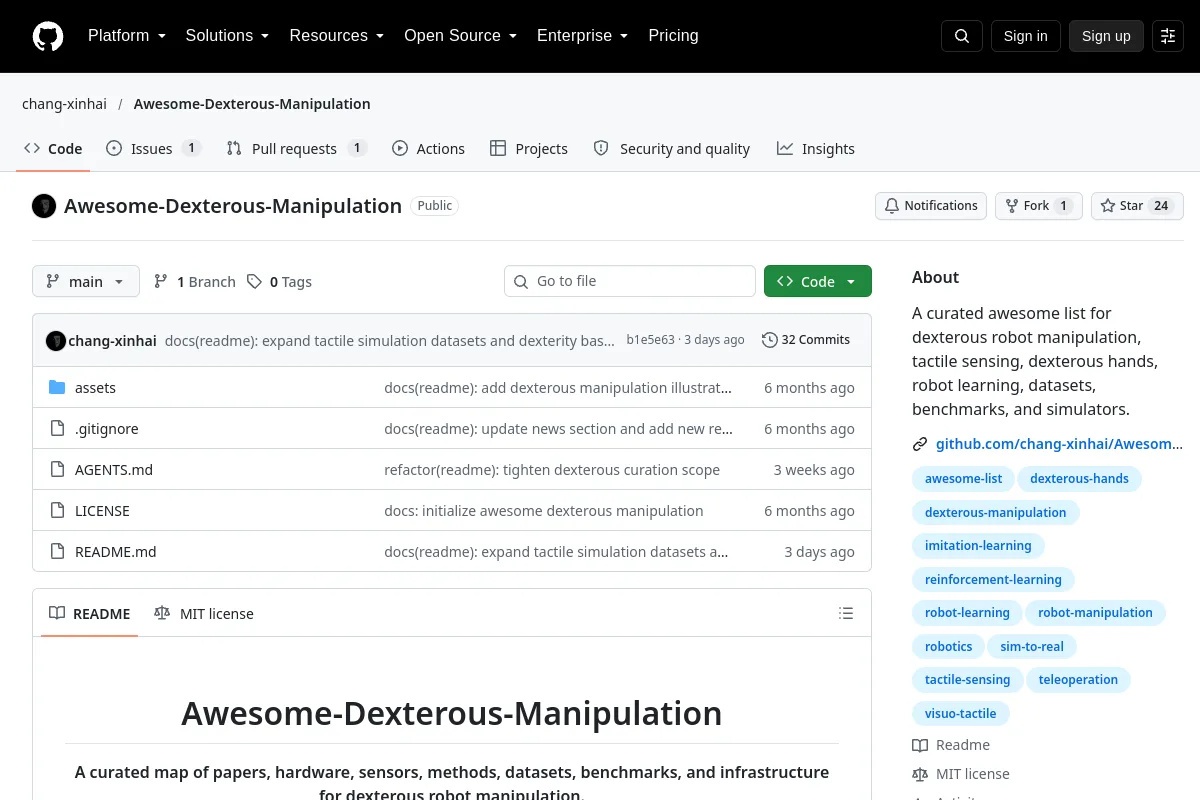Open the main branch selector dropdown
The height and width of the screenshot is (800, 1200).
coord(86,281)
